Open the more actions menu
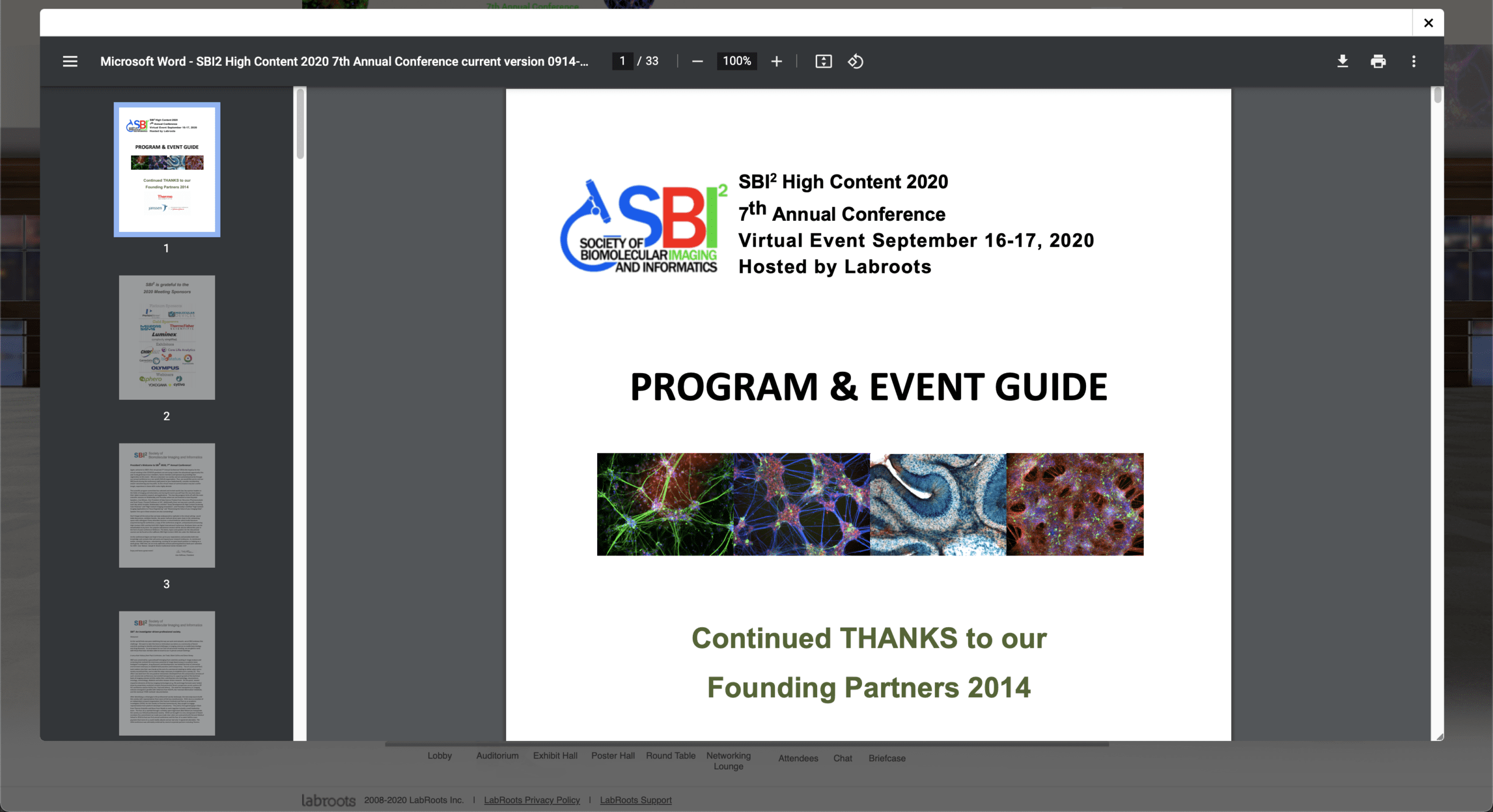 1414,61
